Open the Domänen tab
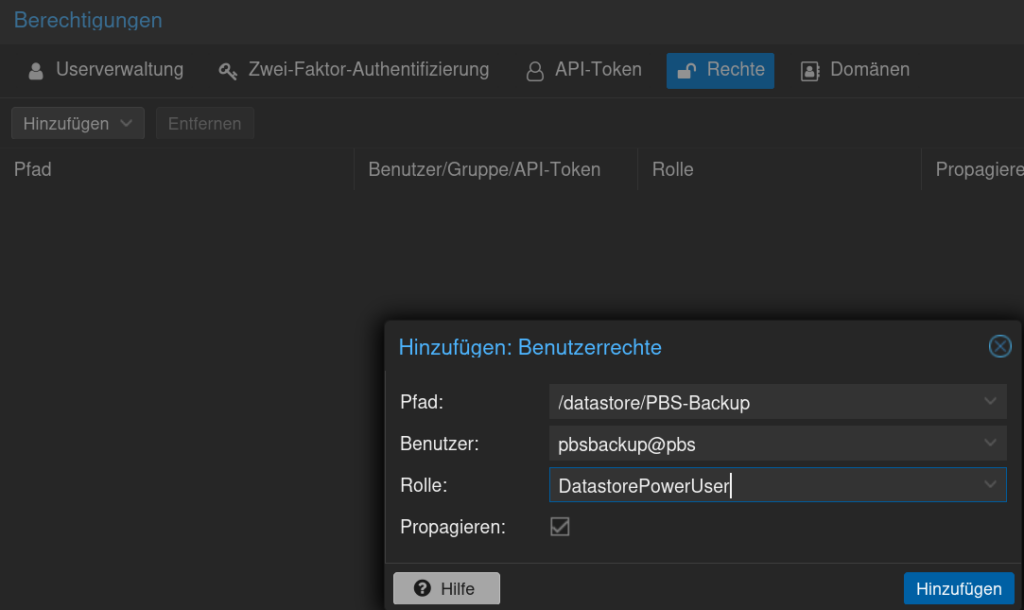1024x610 pixels. tap(869, 70)
